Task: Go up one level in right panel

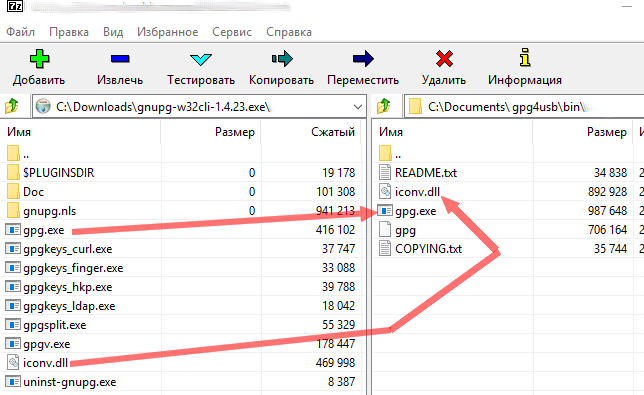Action: [x=384, y=107]
